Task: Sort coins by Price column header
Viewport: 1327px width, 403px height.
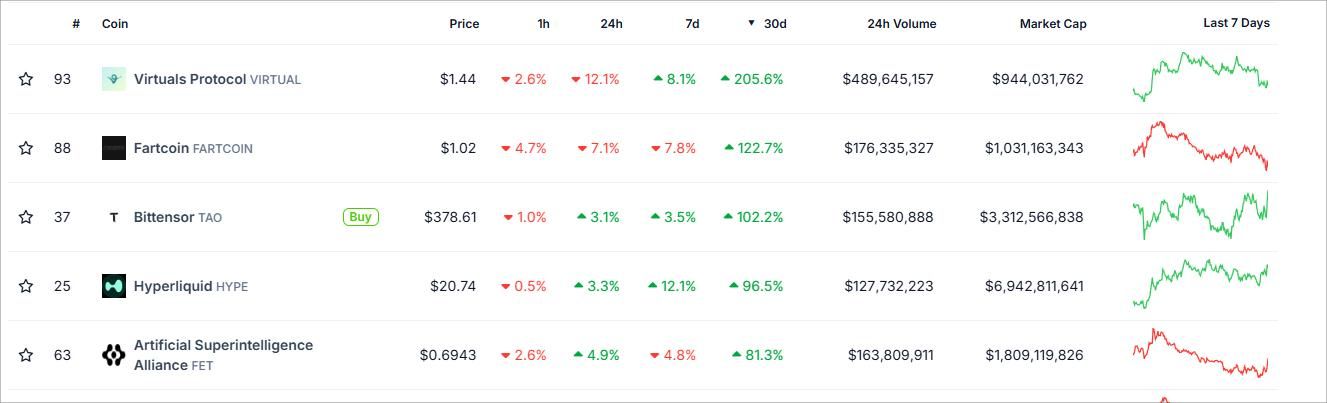Action: point(464,23)
